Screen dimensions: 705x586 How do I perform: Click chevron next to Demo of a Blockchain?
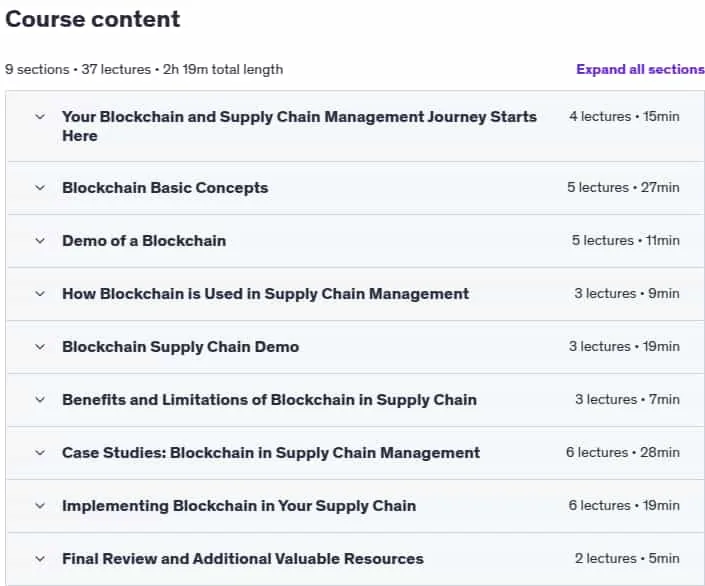pyautogui.click(x=40, y=241)
